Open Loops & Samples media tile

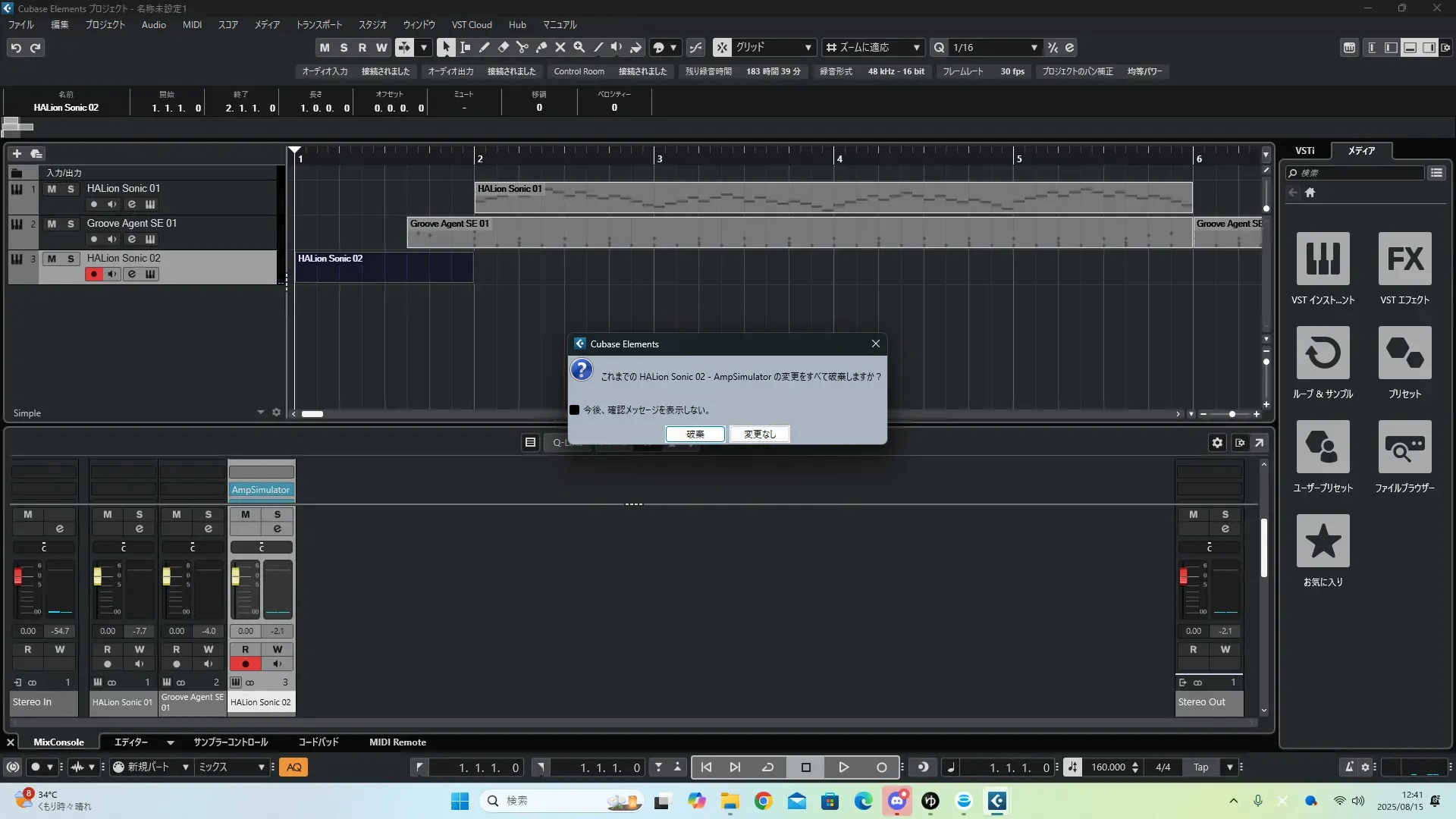[1323, 353]
